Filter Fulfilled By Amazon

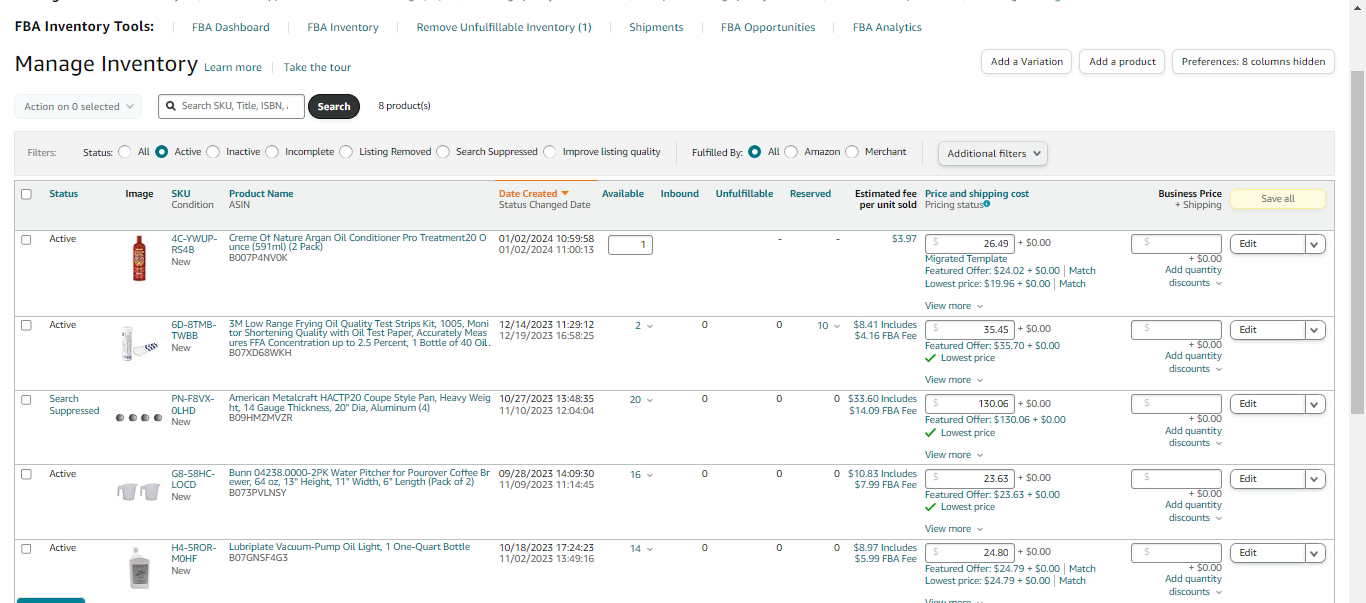[791, 152]
